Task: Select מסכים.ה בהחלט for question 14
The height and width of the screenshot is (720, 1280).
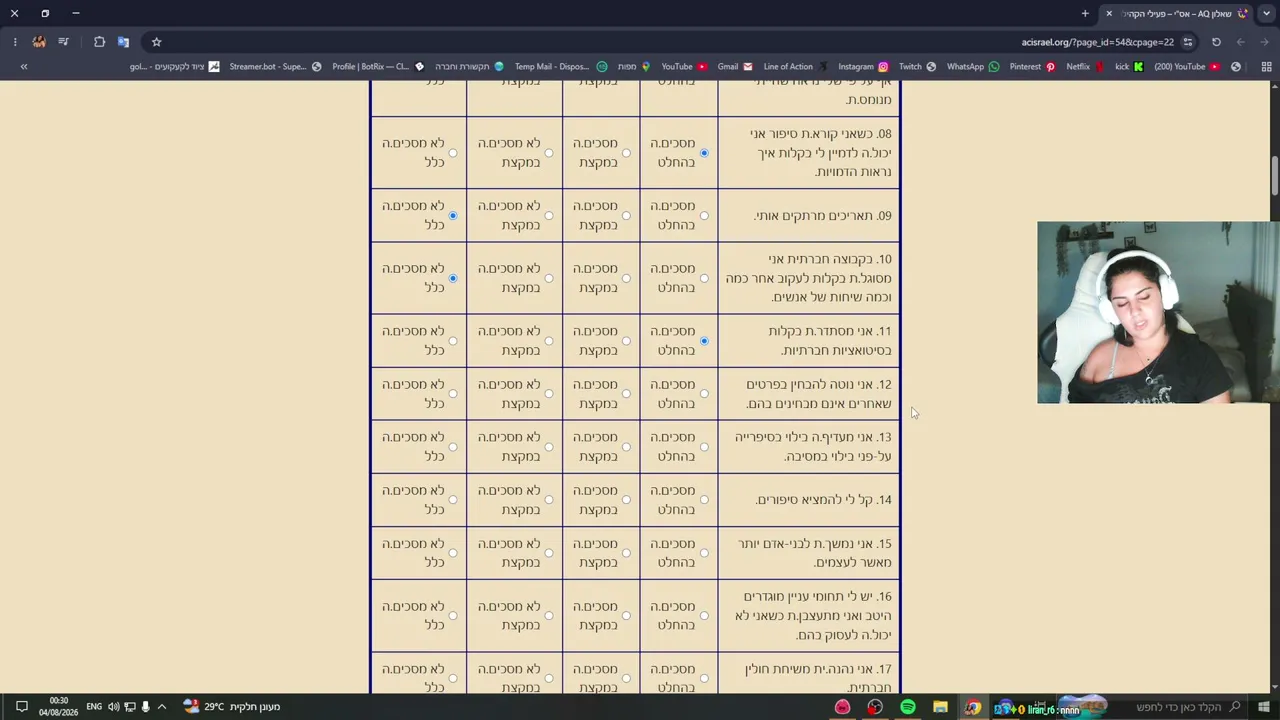Action: (704, 500)
